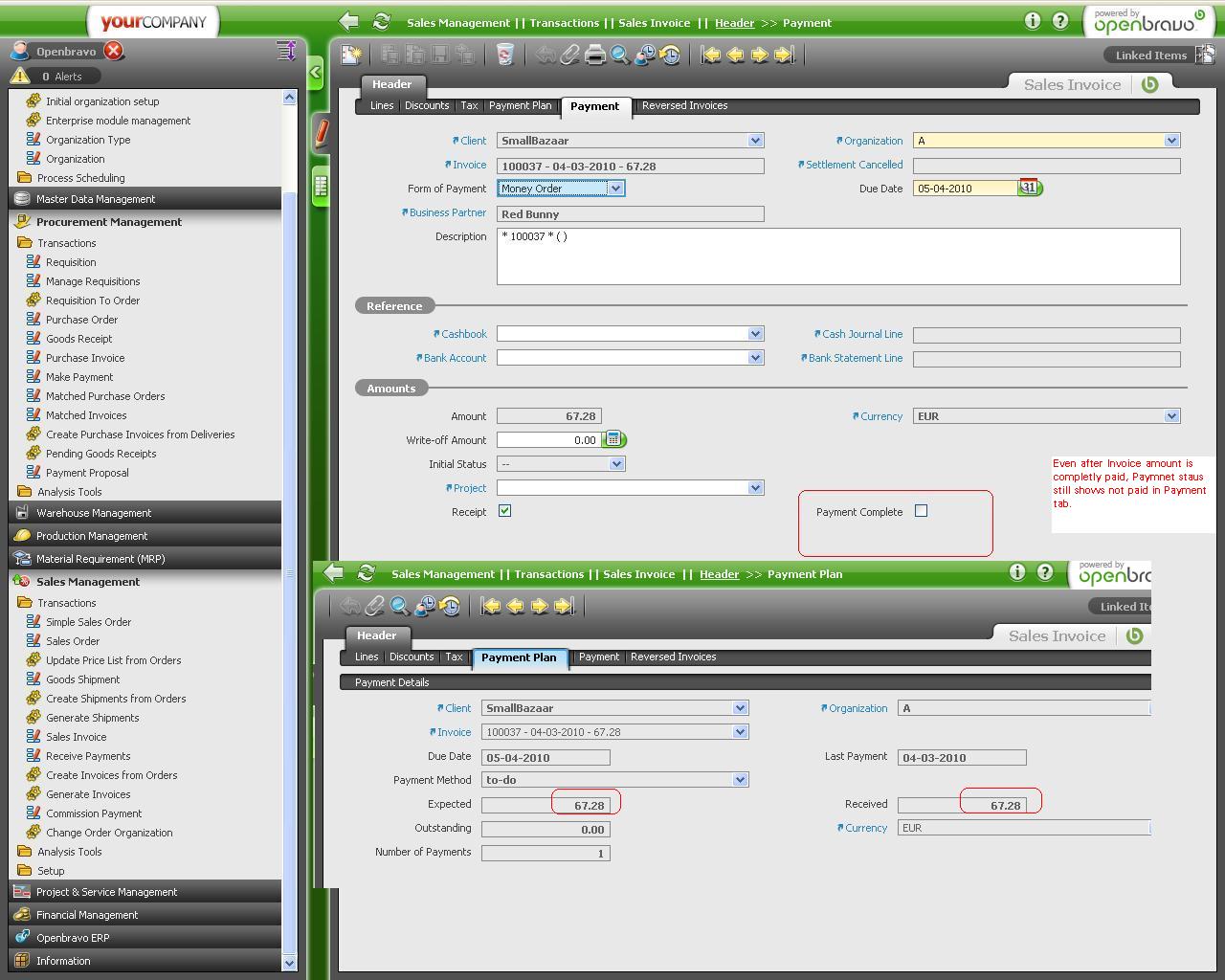Check the Payment Complete checkbox
Screen dimensions: 1225x980
(921, 511)
